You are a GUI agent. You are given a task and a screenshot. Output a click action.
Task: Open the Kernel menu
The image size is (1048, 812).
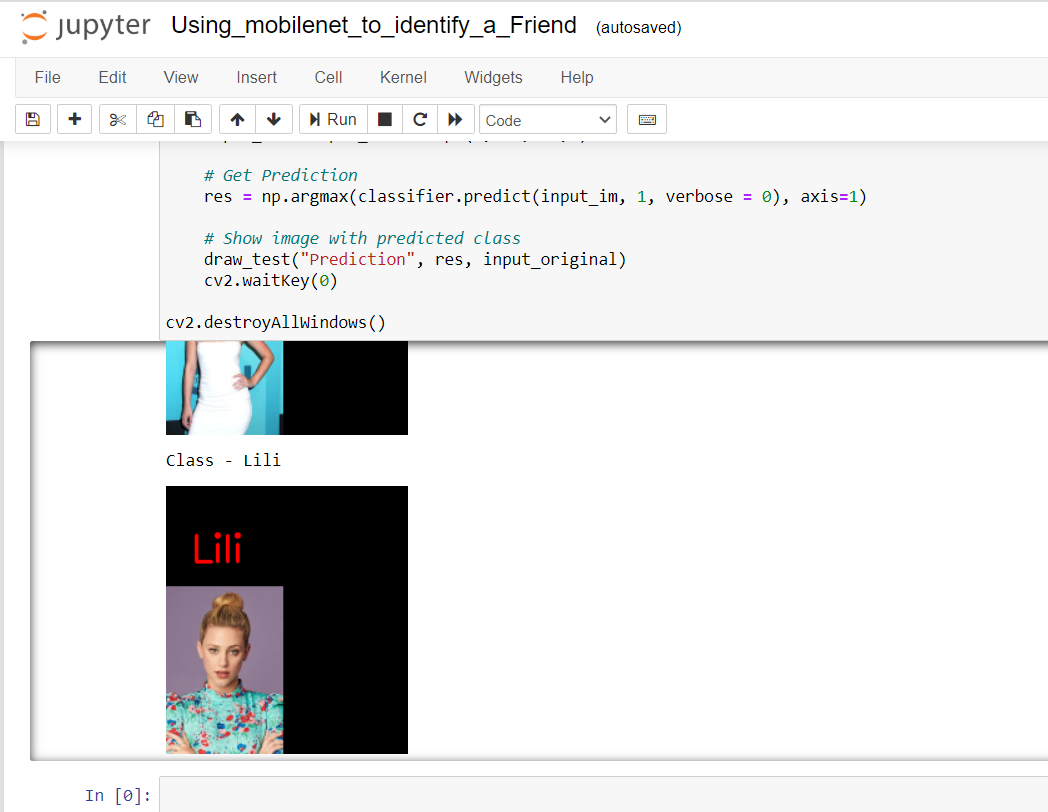pyautogui.click(x=403, y=78)
